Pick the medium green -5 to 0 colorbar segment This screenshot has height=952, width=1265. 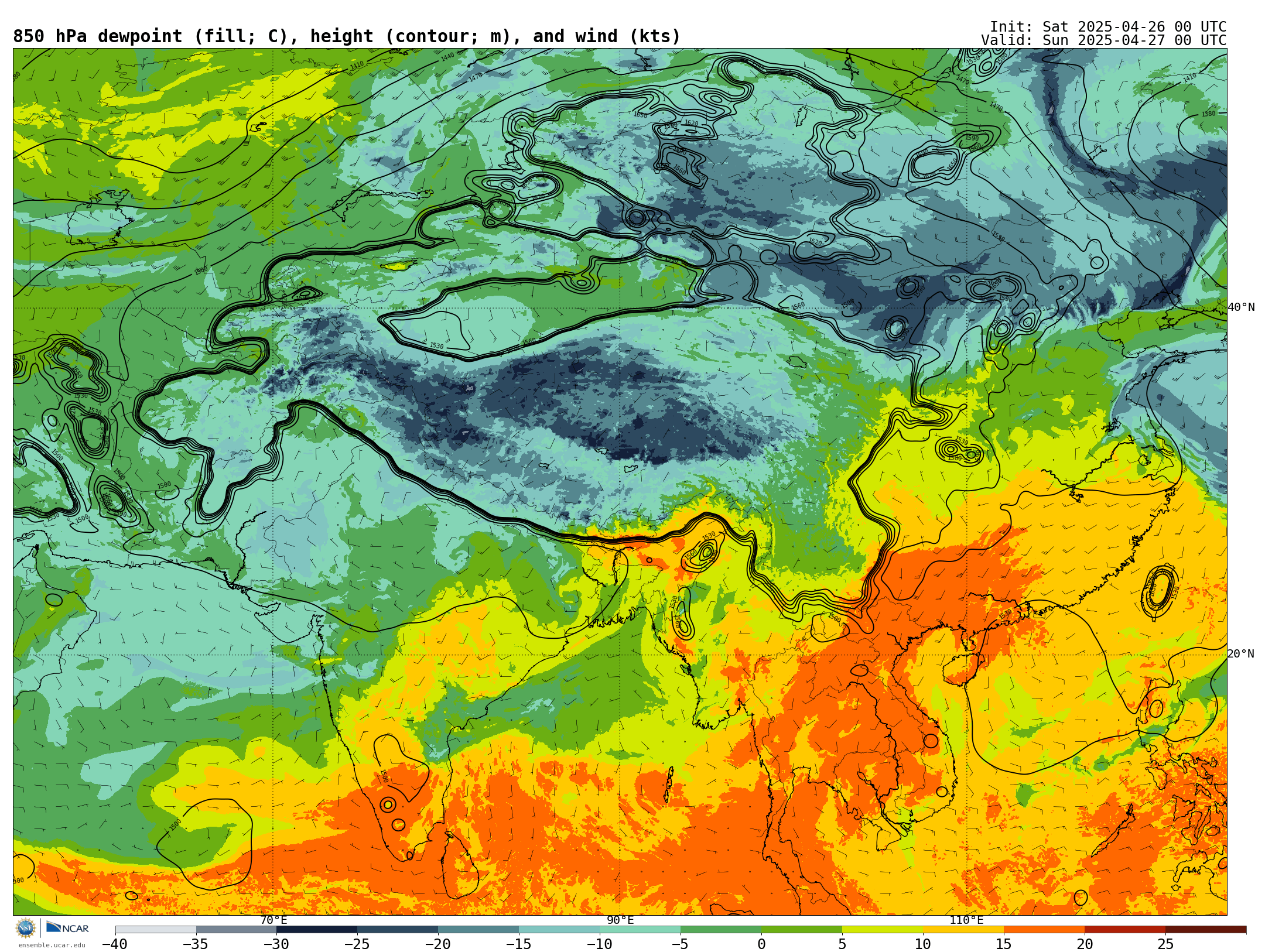(x=722, y=930)
